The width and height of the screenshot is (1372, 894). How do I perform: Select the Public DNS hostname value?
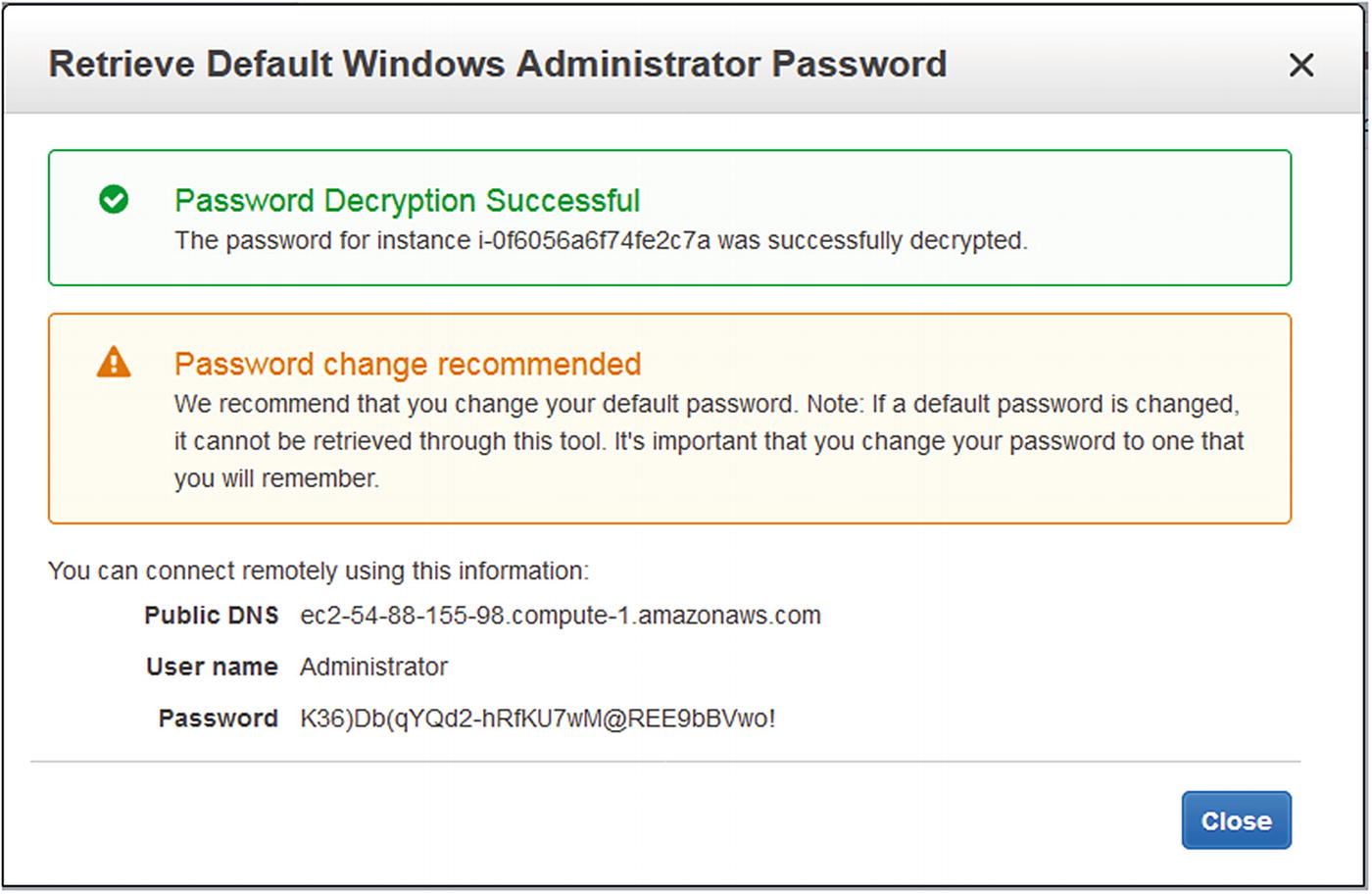561,616
